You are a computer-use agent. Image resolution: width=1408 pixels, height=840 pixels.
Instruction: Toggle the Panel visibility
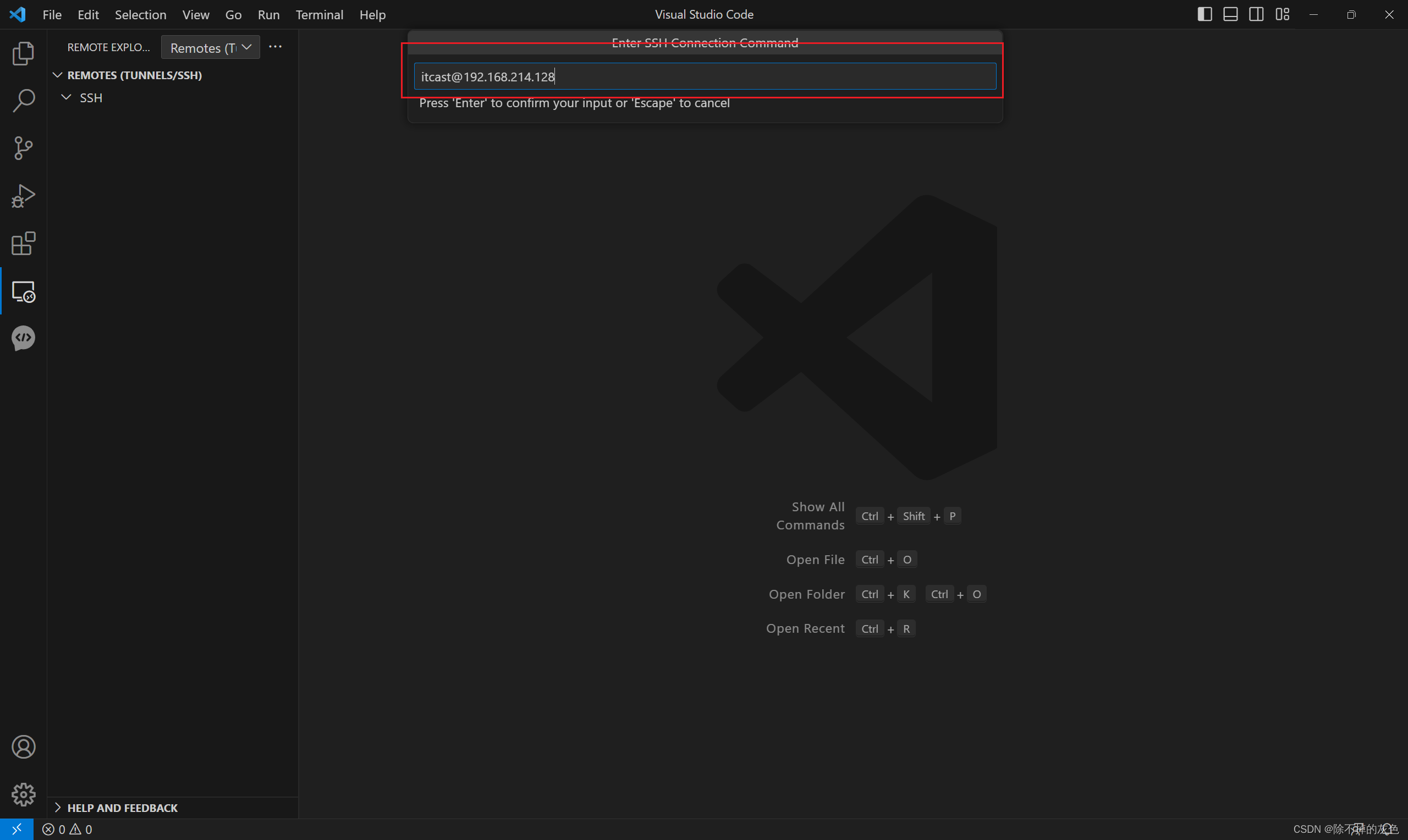[1230, 14]
